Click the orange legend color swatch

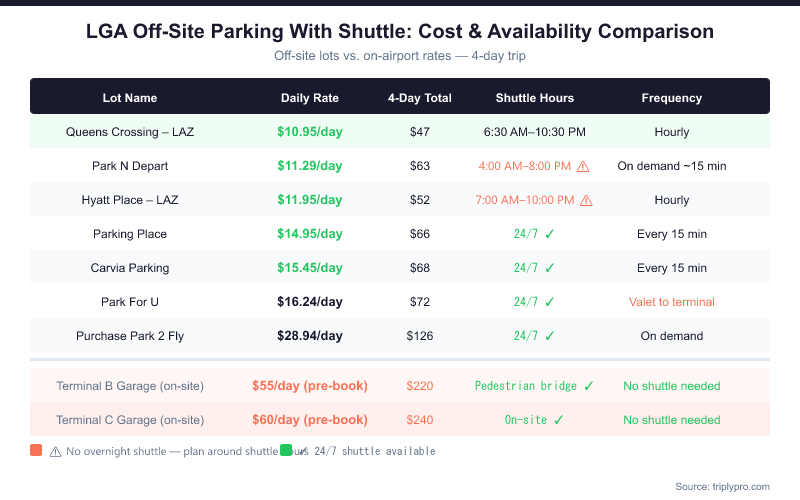coord(36,451)
